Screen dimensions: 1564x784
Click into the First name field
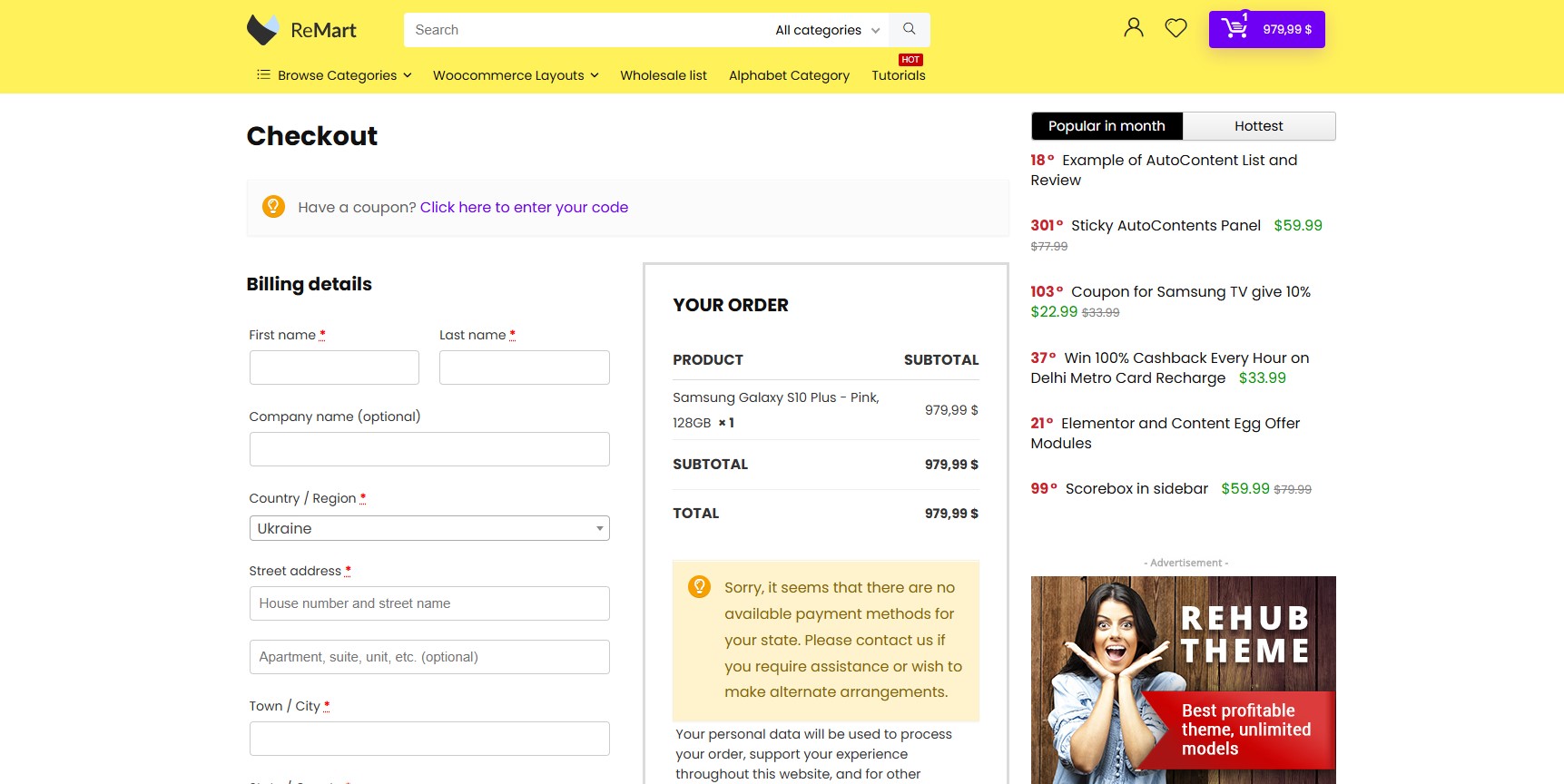[x=334, y=367]
